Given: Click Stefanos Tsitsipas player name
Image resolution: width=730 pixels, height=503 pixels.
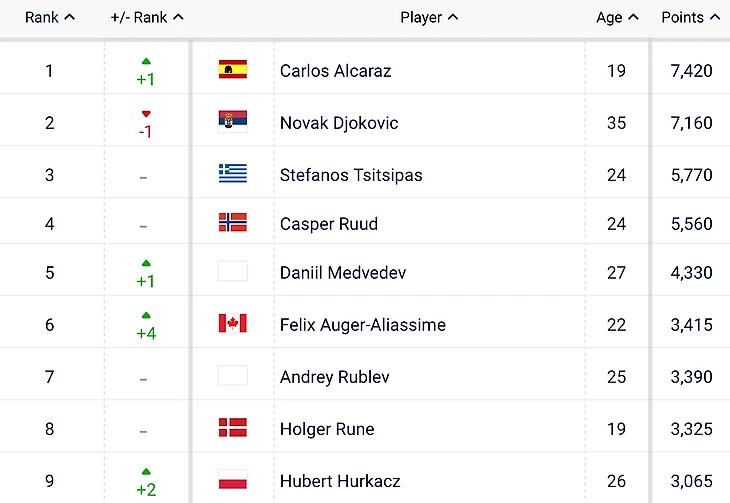Looking at the screenshot, I should point(351,175).
